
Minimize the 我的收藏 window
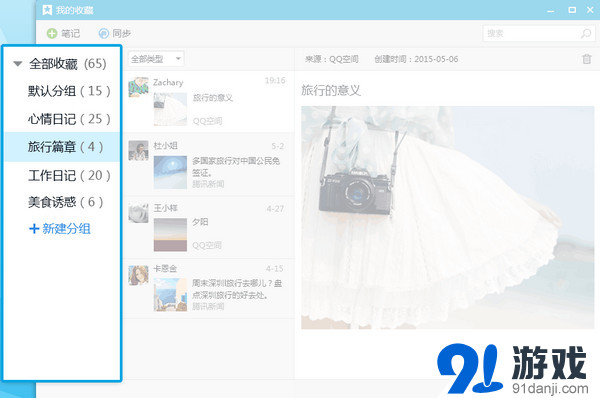point(551,10)
